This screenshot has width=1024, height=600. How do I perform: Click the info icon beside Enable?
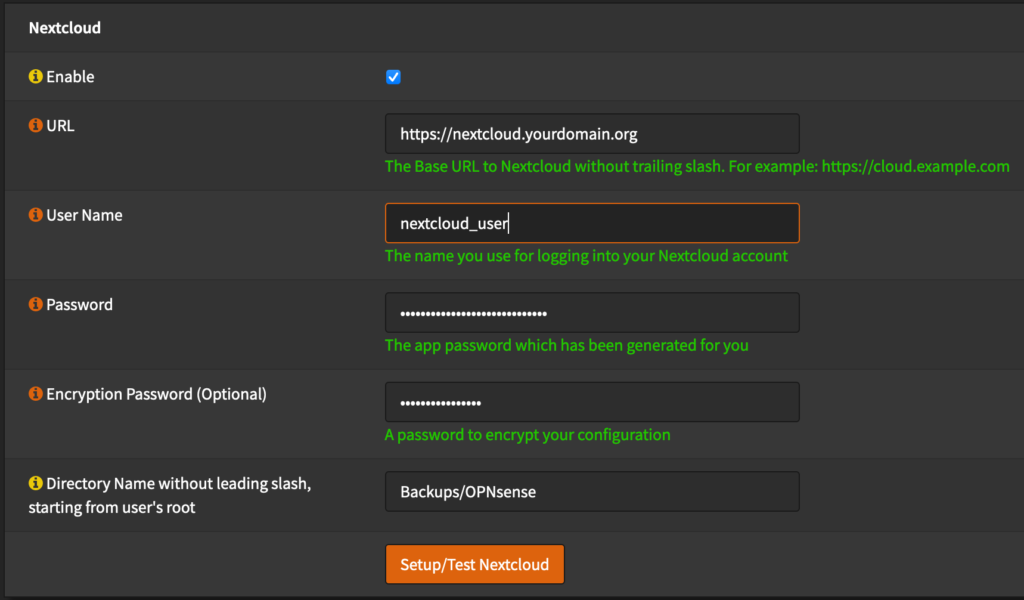tap(36, 77)
